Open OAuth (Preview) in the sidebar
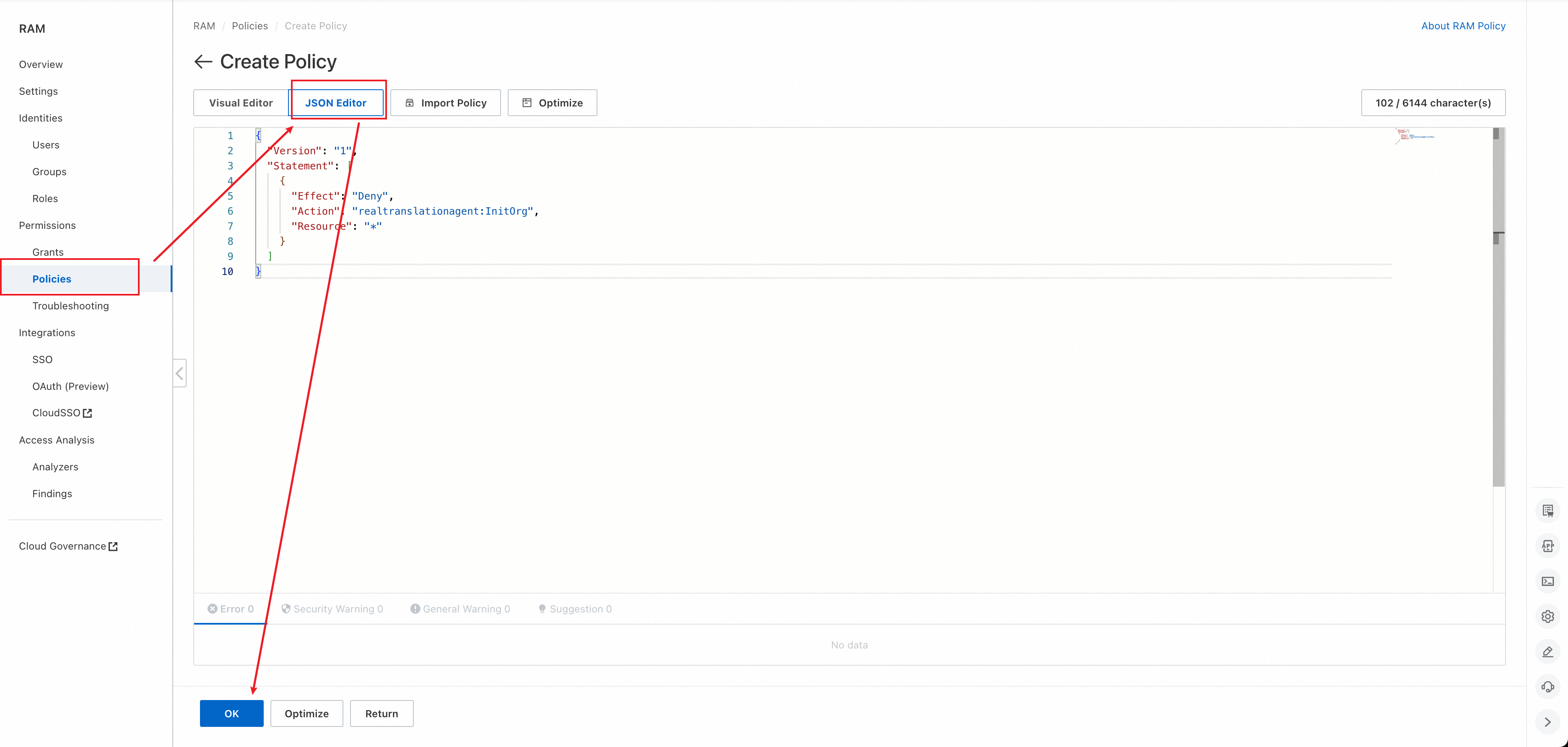Viewport: 1568px width, 747px height. pos(70,386)
